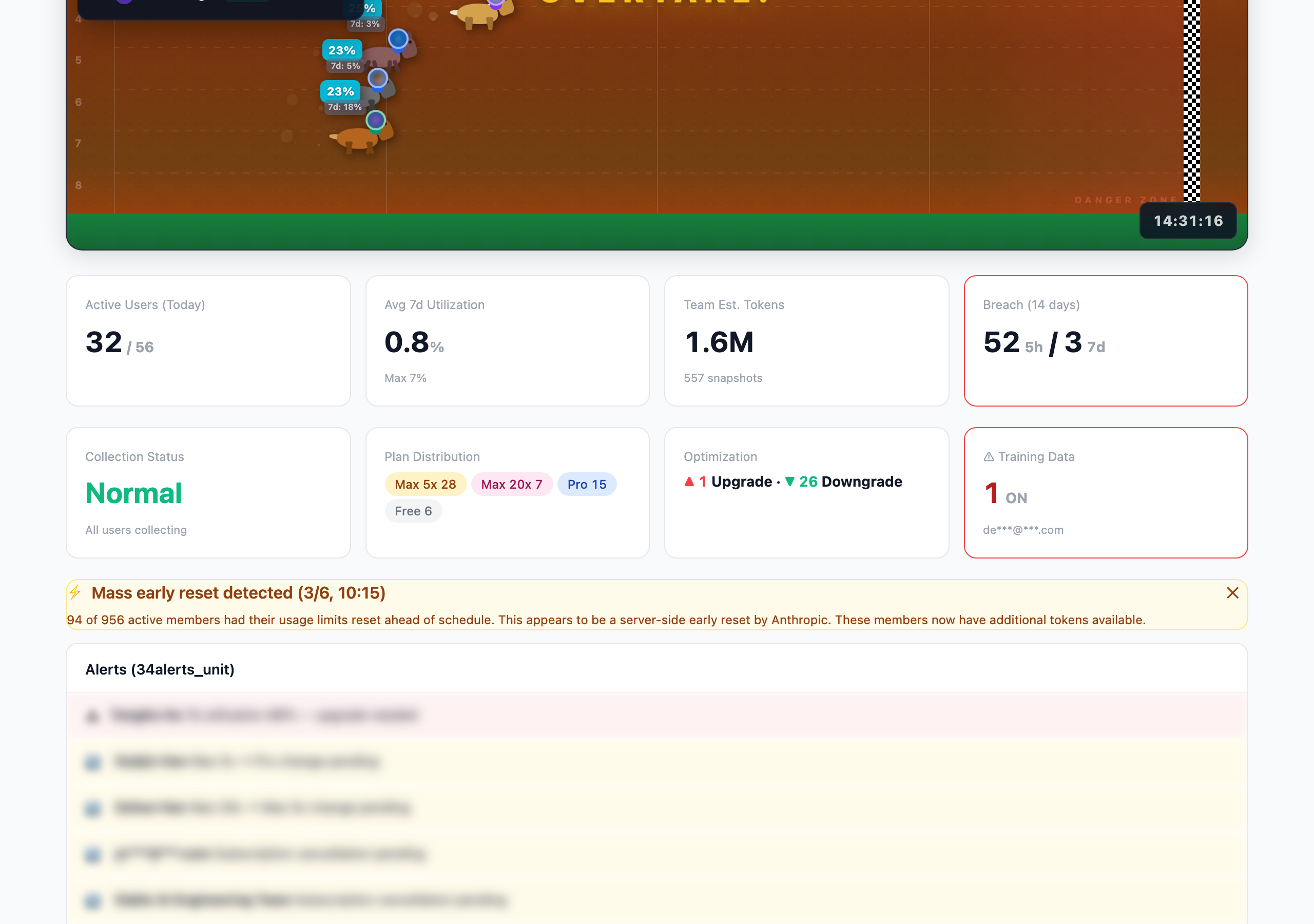Open the Team Est. Tokens card
Viewport: 1314px width, 924px height.
pyautogui.click(x=806, y=341)
